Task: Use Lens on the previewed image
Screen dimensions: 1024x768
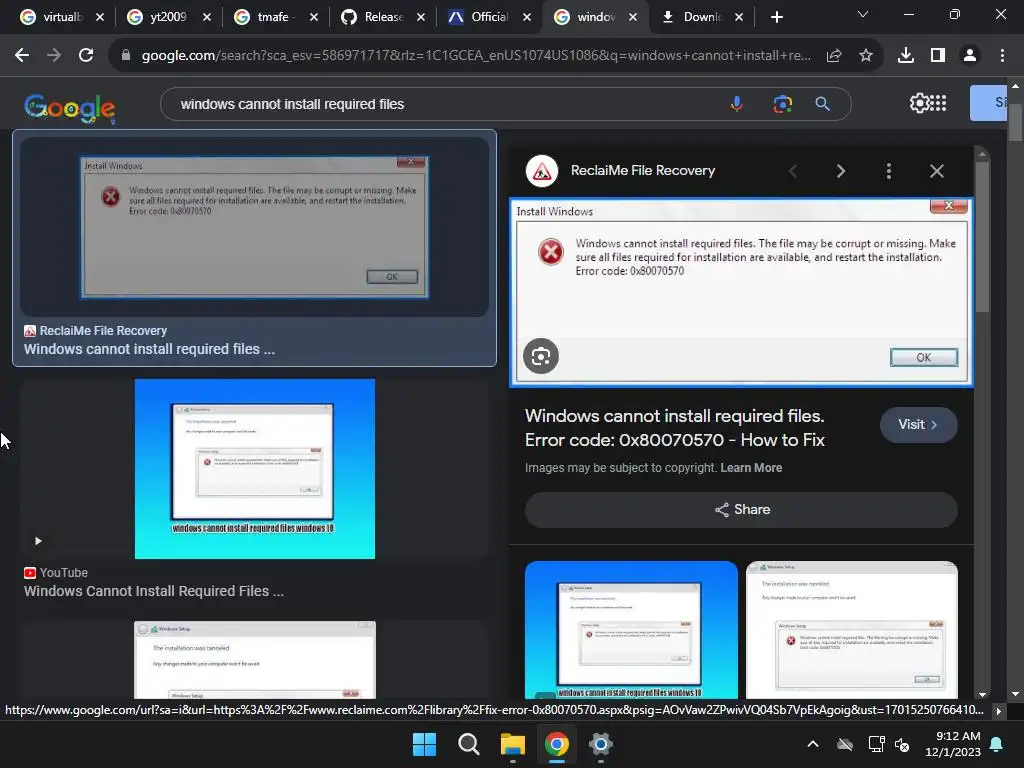Action: [x=541, y=356]
